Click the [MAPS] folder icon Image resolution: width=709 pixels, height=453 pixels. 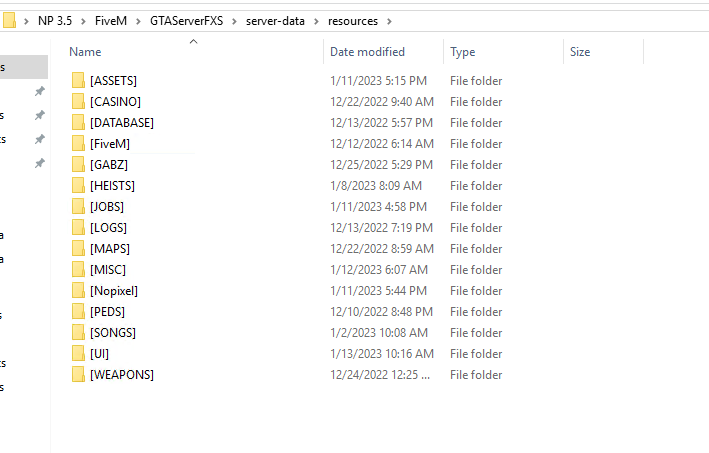click(x=78, y=249)
